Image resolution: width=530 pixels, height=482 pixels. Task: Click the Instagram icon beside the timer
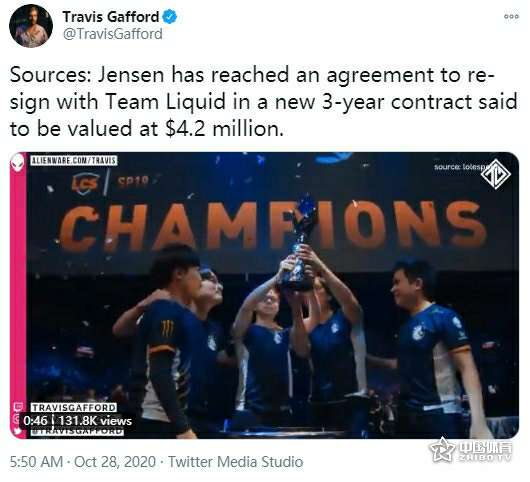pyautogui.click(x=17, y=419)
